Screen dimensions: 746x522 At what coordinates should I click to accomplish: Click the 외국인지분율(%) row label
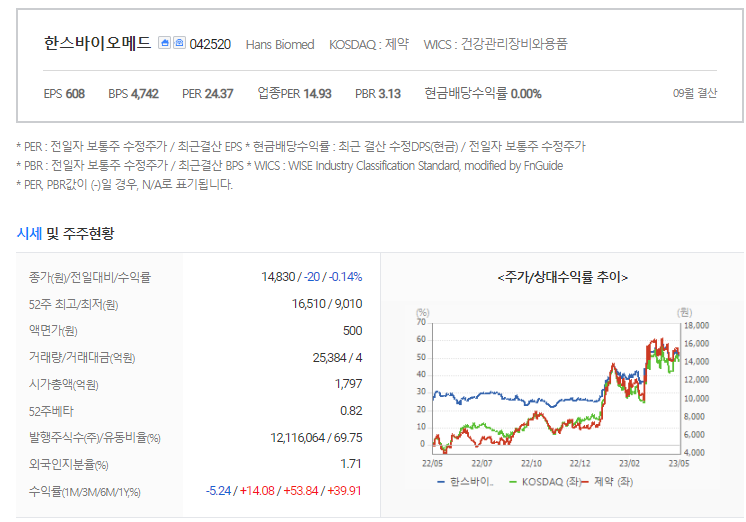69,464
